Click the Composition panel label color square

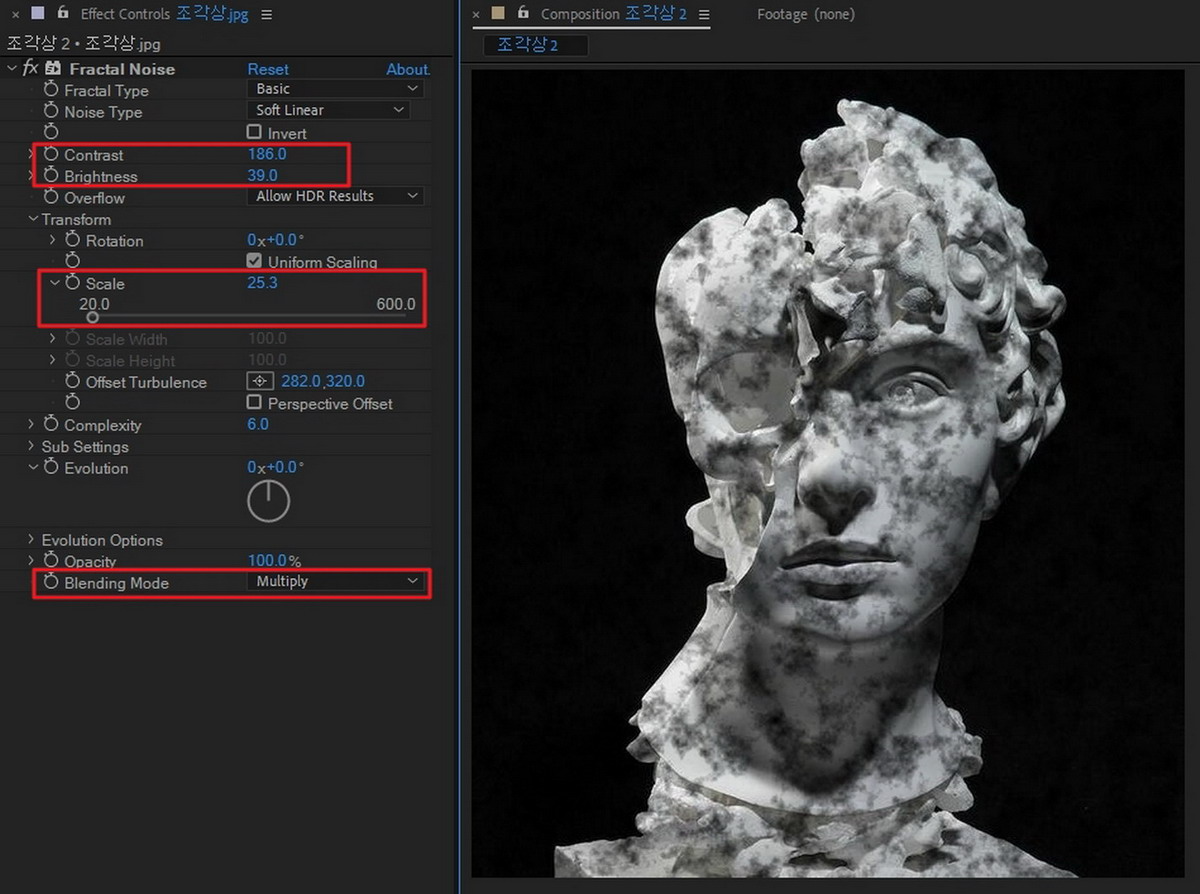click(498, 14)
